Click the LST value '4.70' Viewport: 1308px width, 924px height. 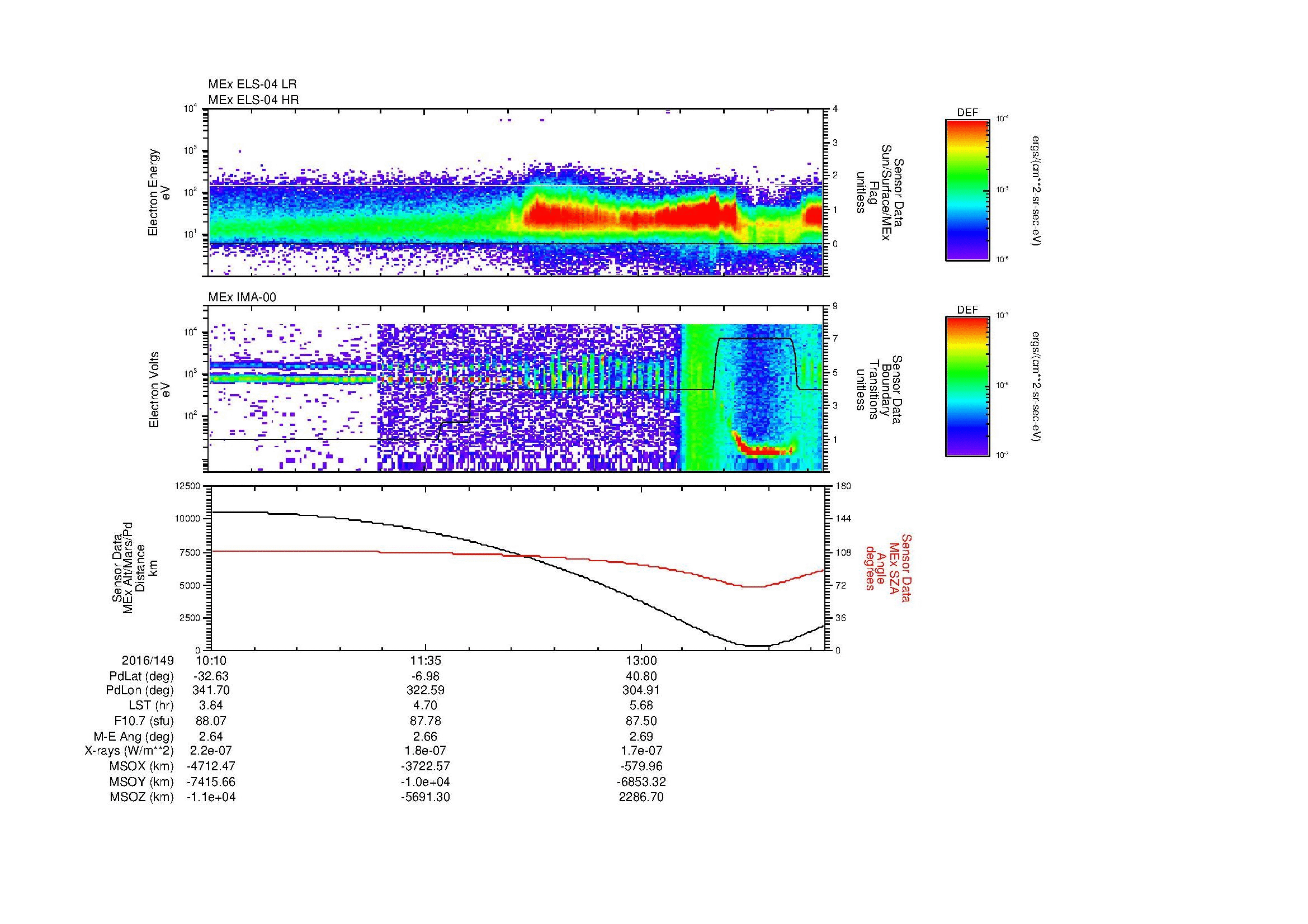[426, 707]
